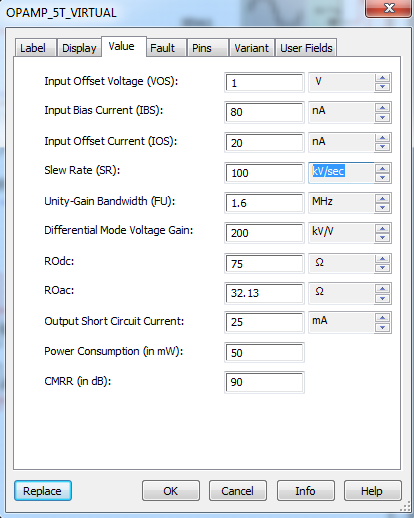Open the User Fields tab
414x518 pixels.
click(306, 48)
